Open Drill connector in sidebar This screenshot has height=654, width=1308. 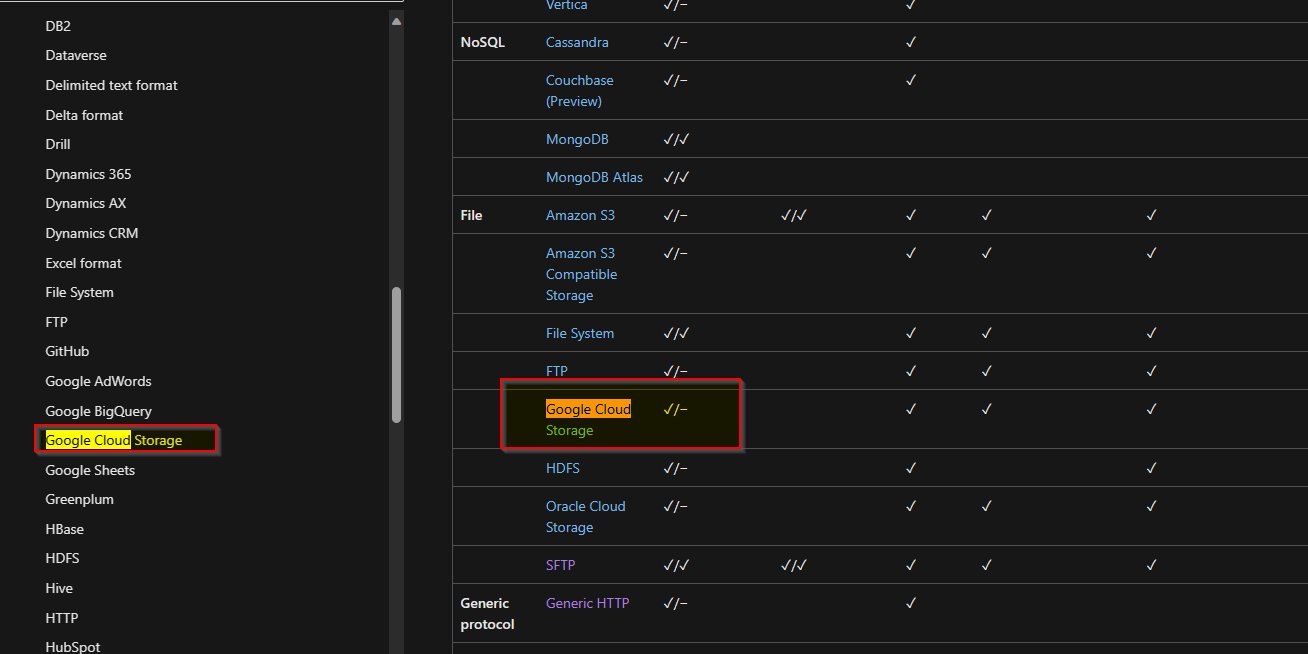(58, 144)
